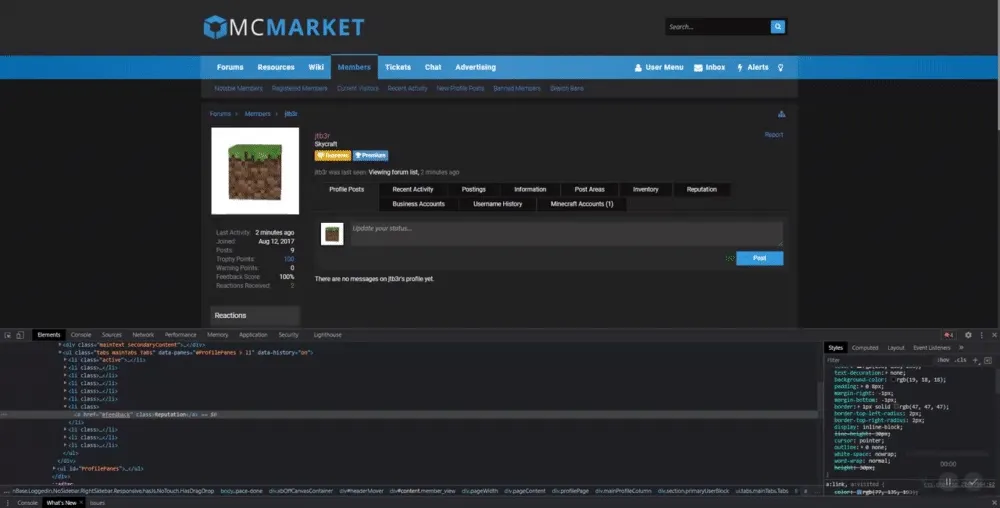The height and width of the screenshot is (508, 1000).
Task: Open the Computed styles tab
Action: 865,348
